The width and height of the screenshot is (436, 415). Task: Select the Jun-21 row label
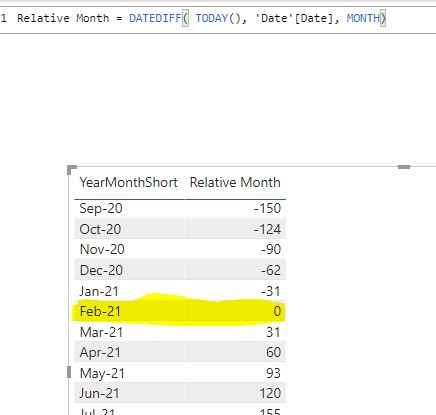(99, 393)
